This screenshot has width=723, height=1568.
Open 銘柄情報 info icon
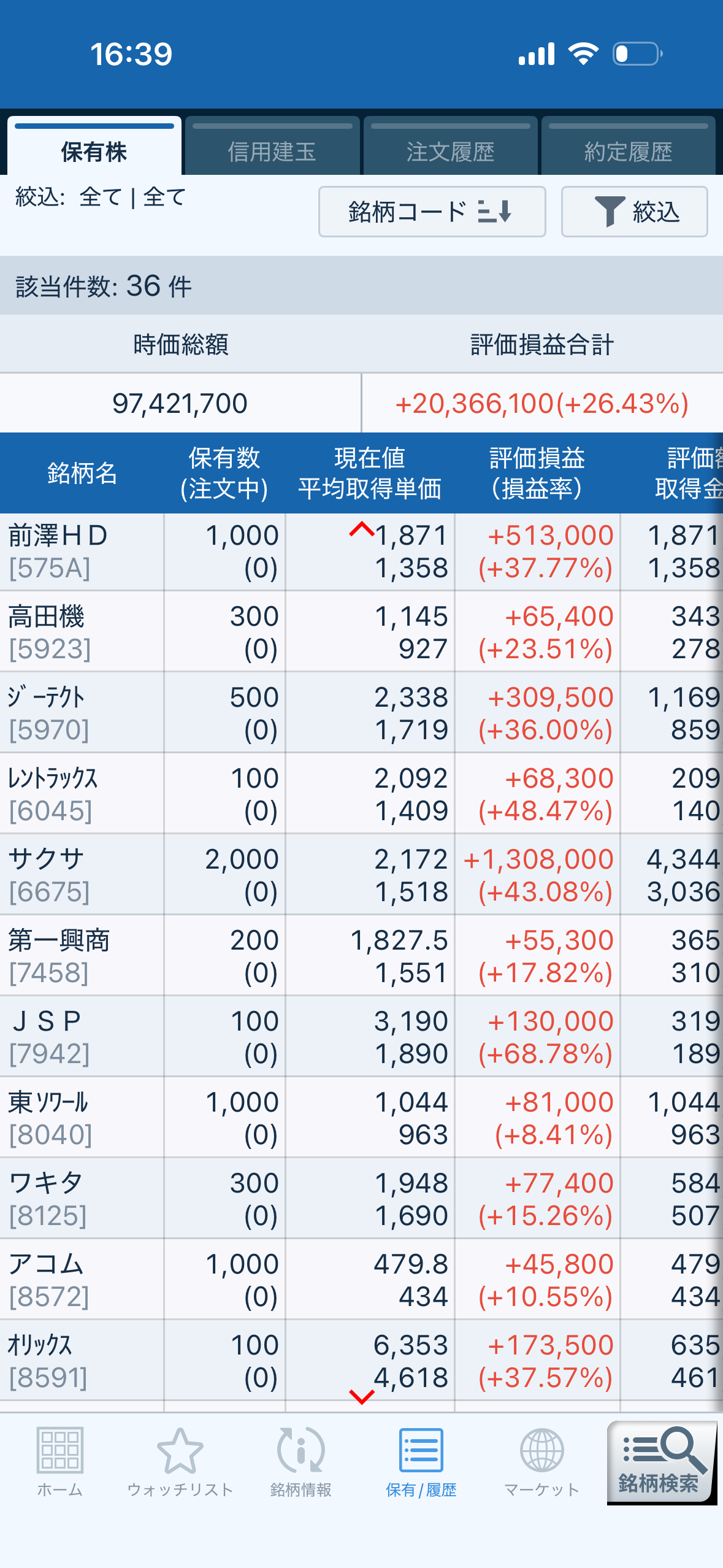coord(300,1450)
